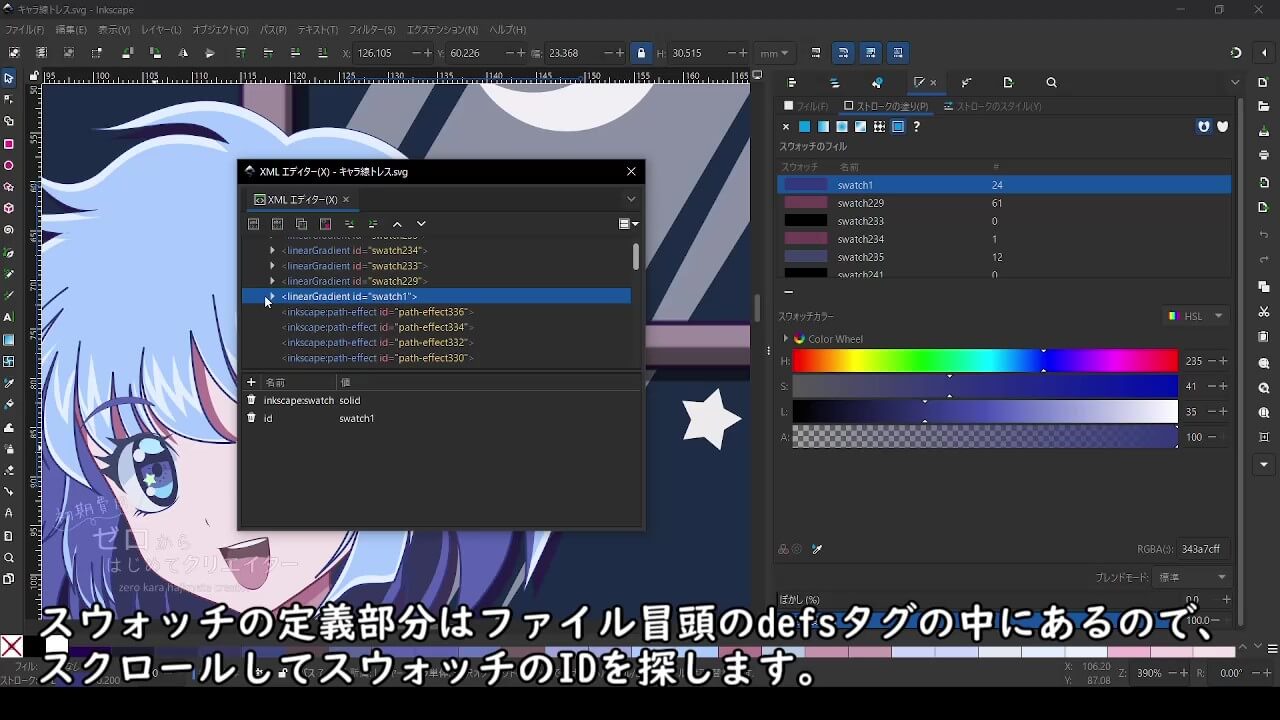Viewport: 1280px width, 720px height.
Task: Click Cut scissors icon in command bar
Action: [1264, 313]
